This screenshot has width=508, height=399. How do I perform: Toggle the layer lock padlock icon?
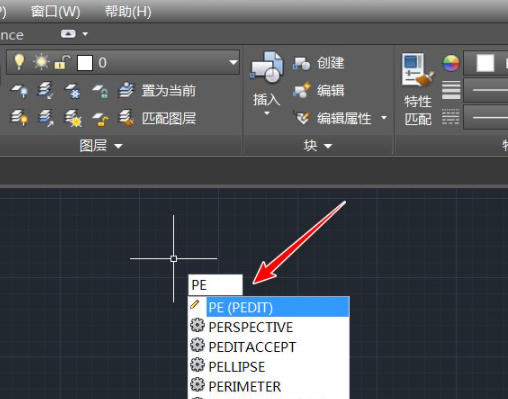click(x=62, y=62)
